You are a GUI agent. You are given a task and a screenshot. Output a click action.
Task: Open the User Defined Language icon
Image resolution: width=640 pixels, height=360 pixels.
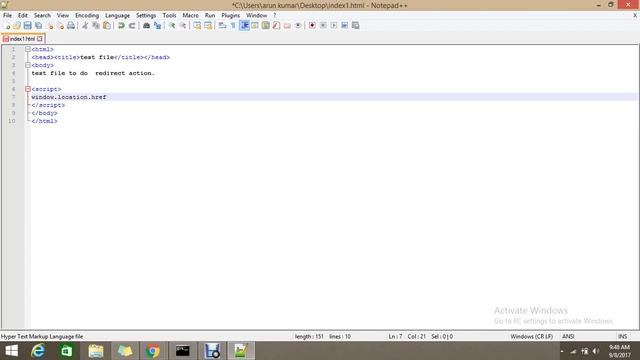pyautogui.click(x=255, y=26)
